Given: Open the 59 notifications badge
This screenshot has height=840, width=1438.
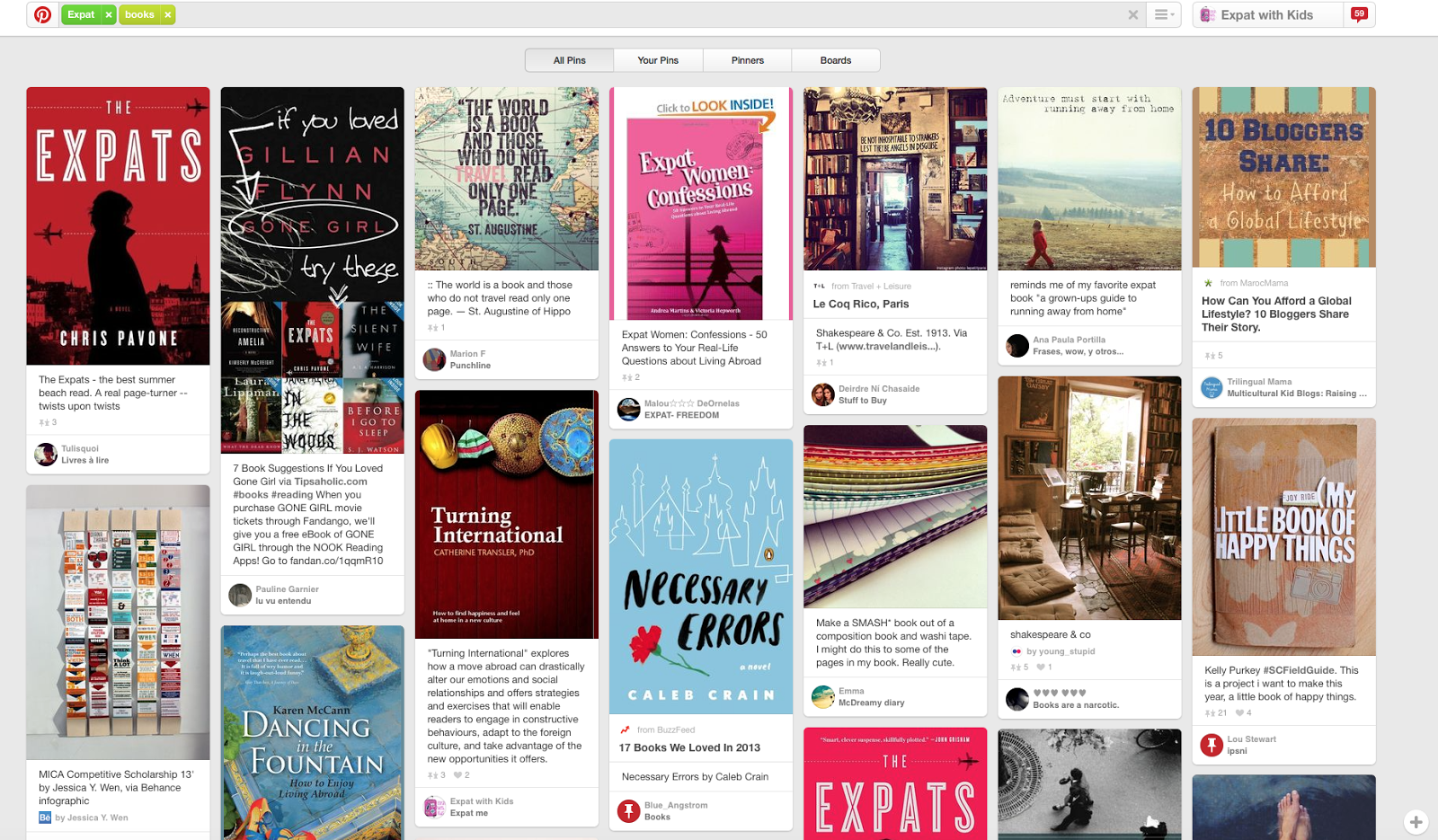Looking at the screenshot, I should [x=1359, y=14].
